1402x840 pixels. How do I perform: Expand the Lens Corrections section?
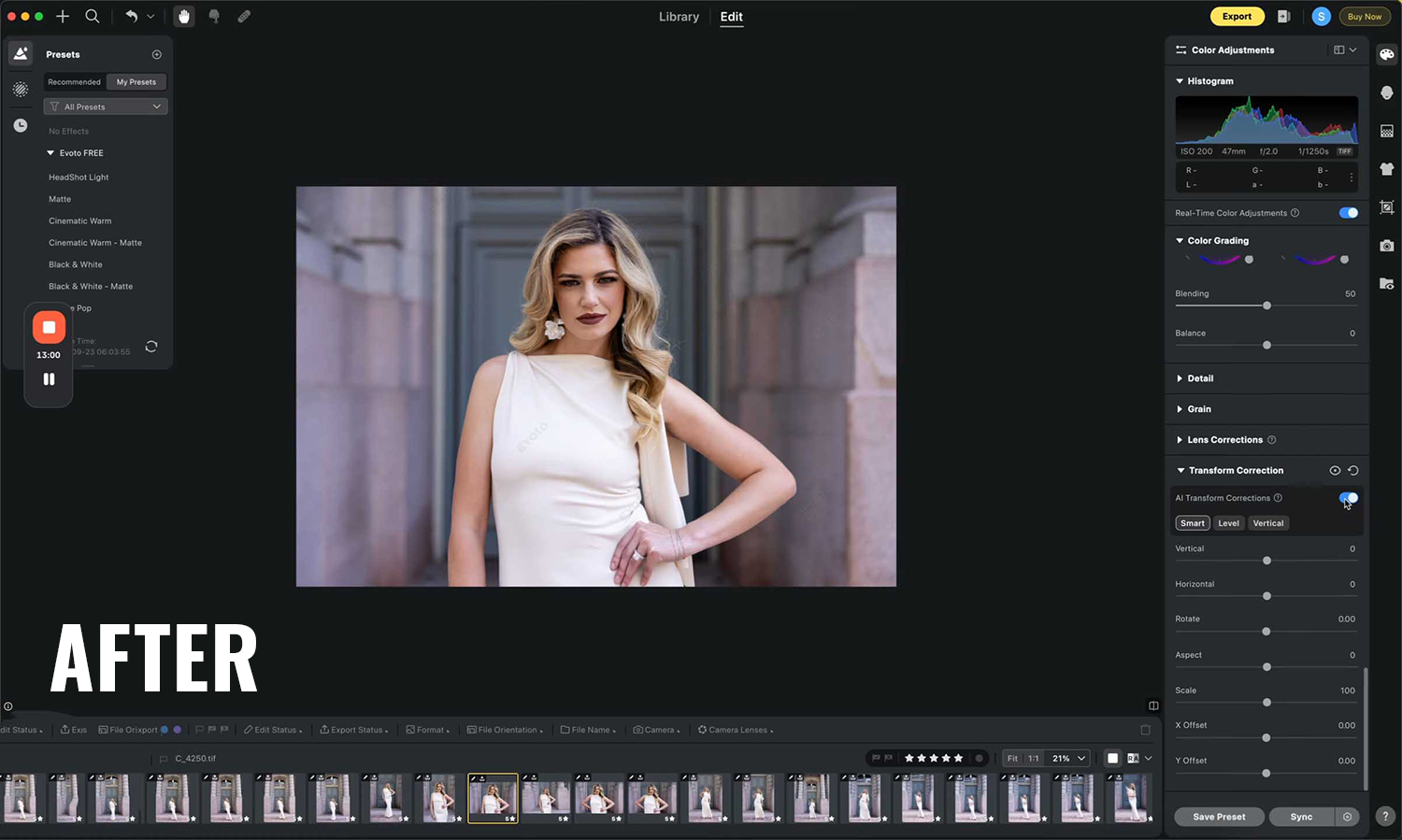click(x=1224, y=440)
